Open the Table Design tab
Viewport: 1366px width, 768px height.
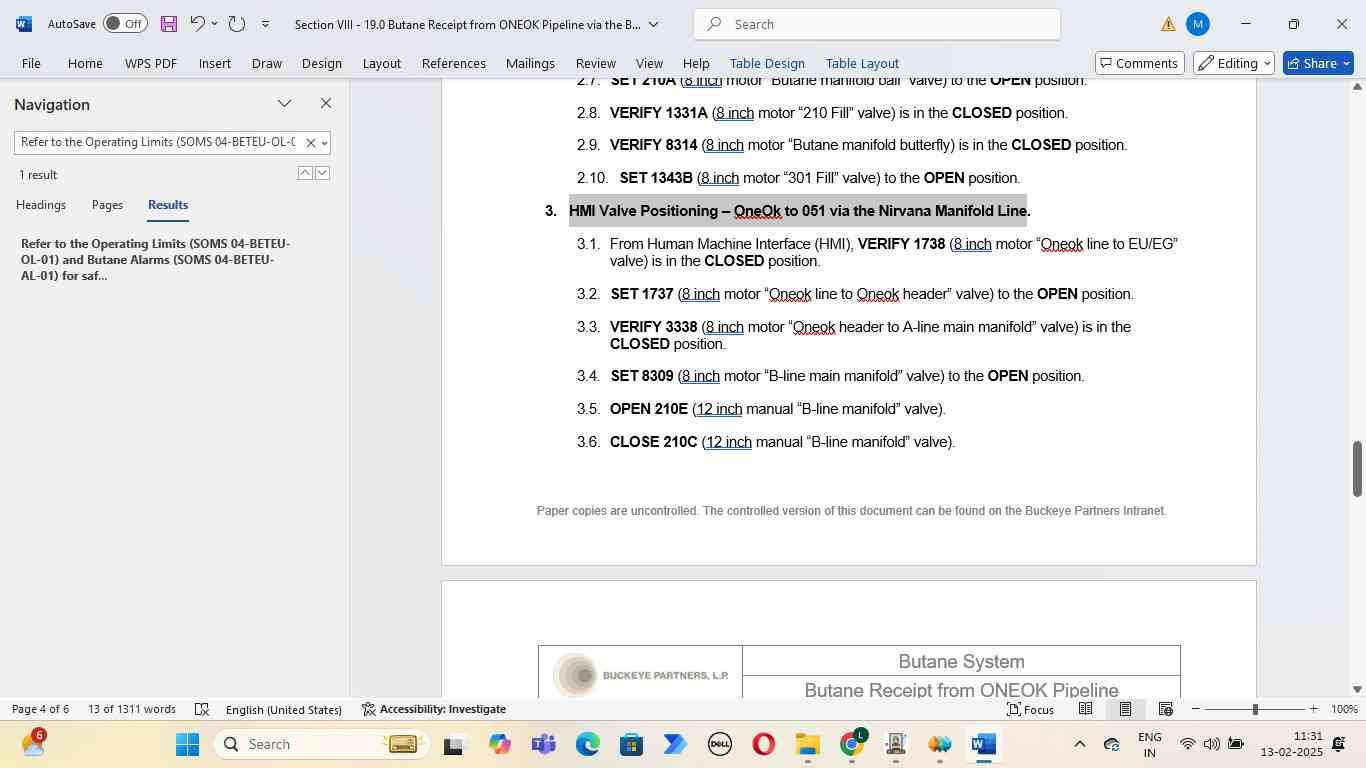(767, 63)
